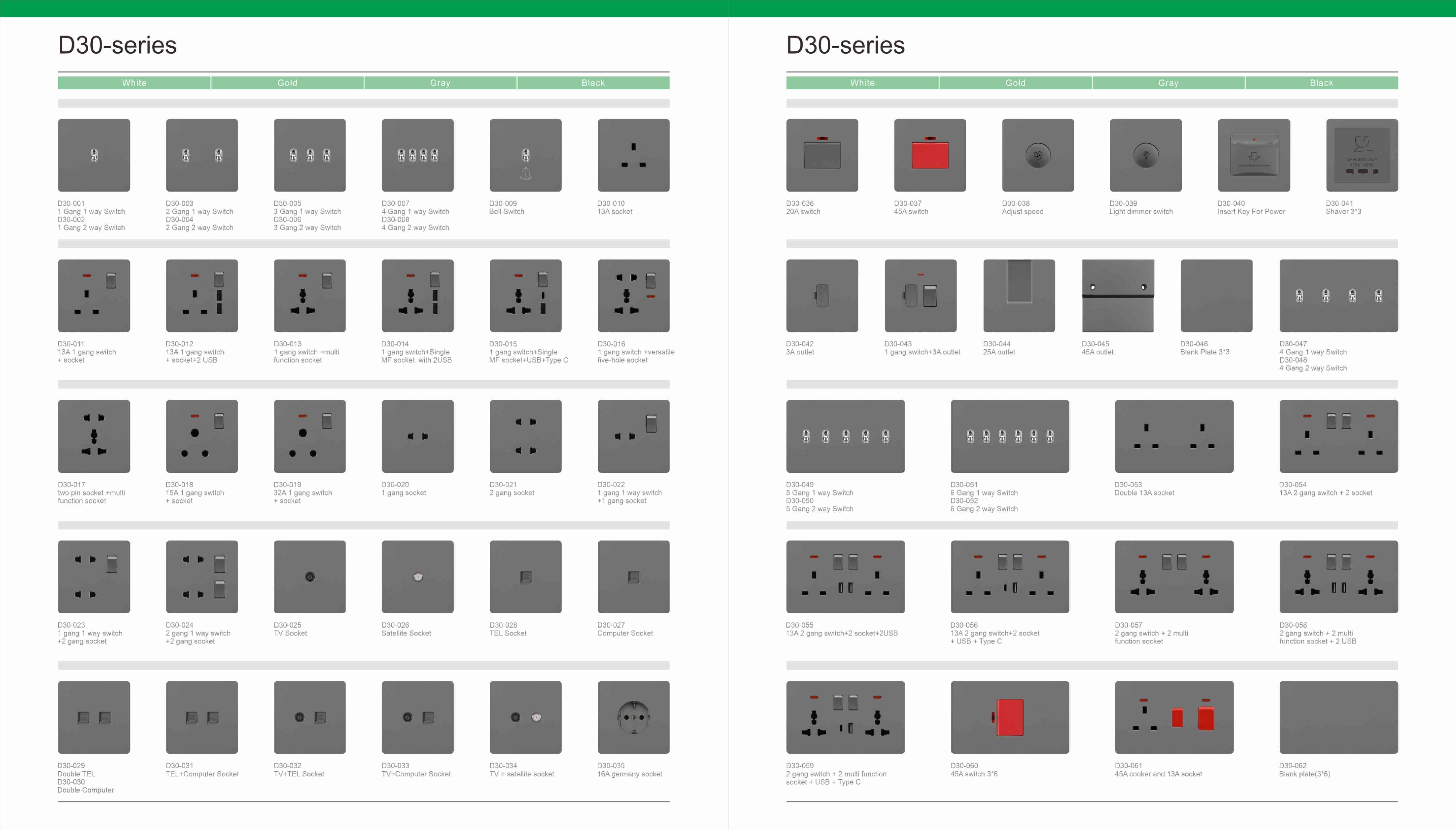
Task: Pick the D30-005 three gang switch image
Action: tap(310, 155)
